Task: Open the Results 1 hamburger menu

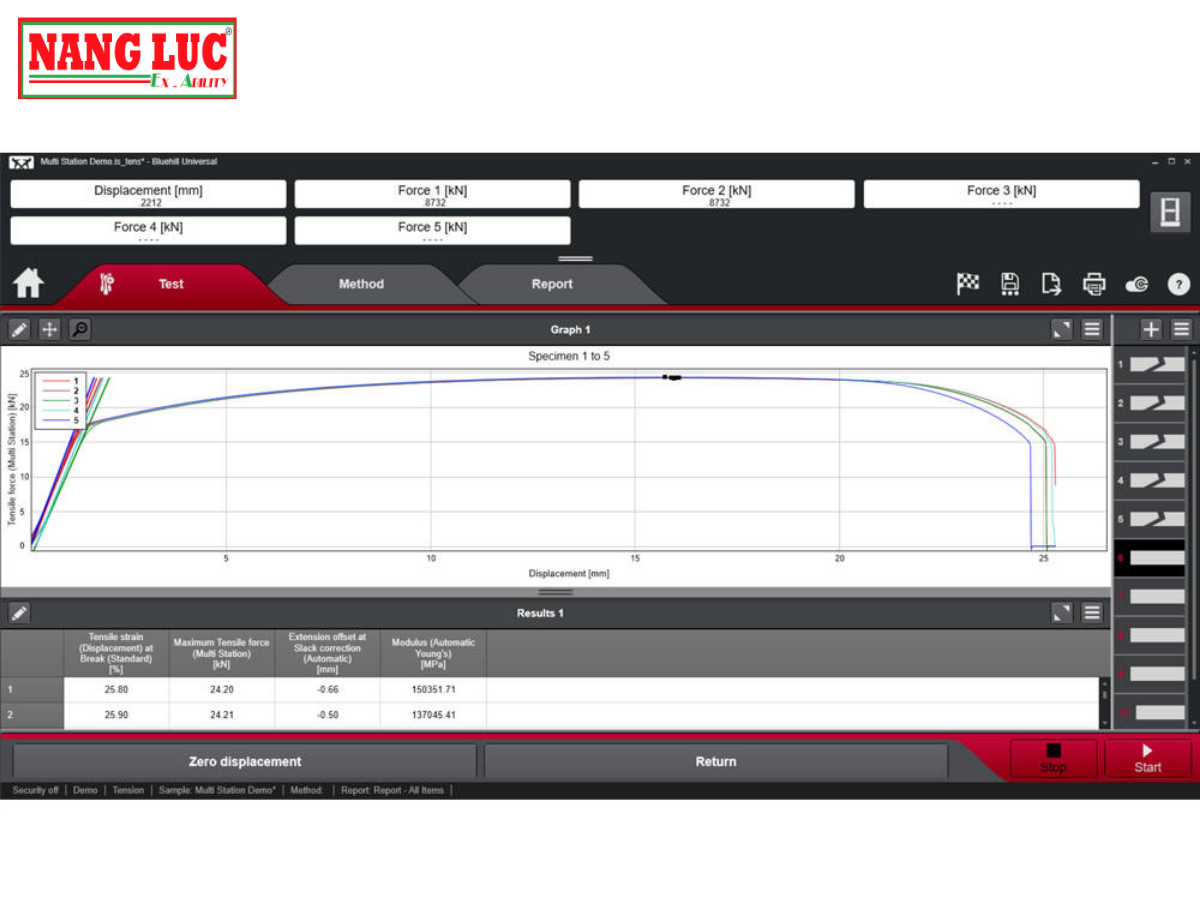Action: click(x=1092, y=613)
